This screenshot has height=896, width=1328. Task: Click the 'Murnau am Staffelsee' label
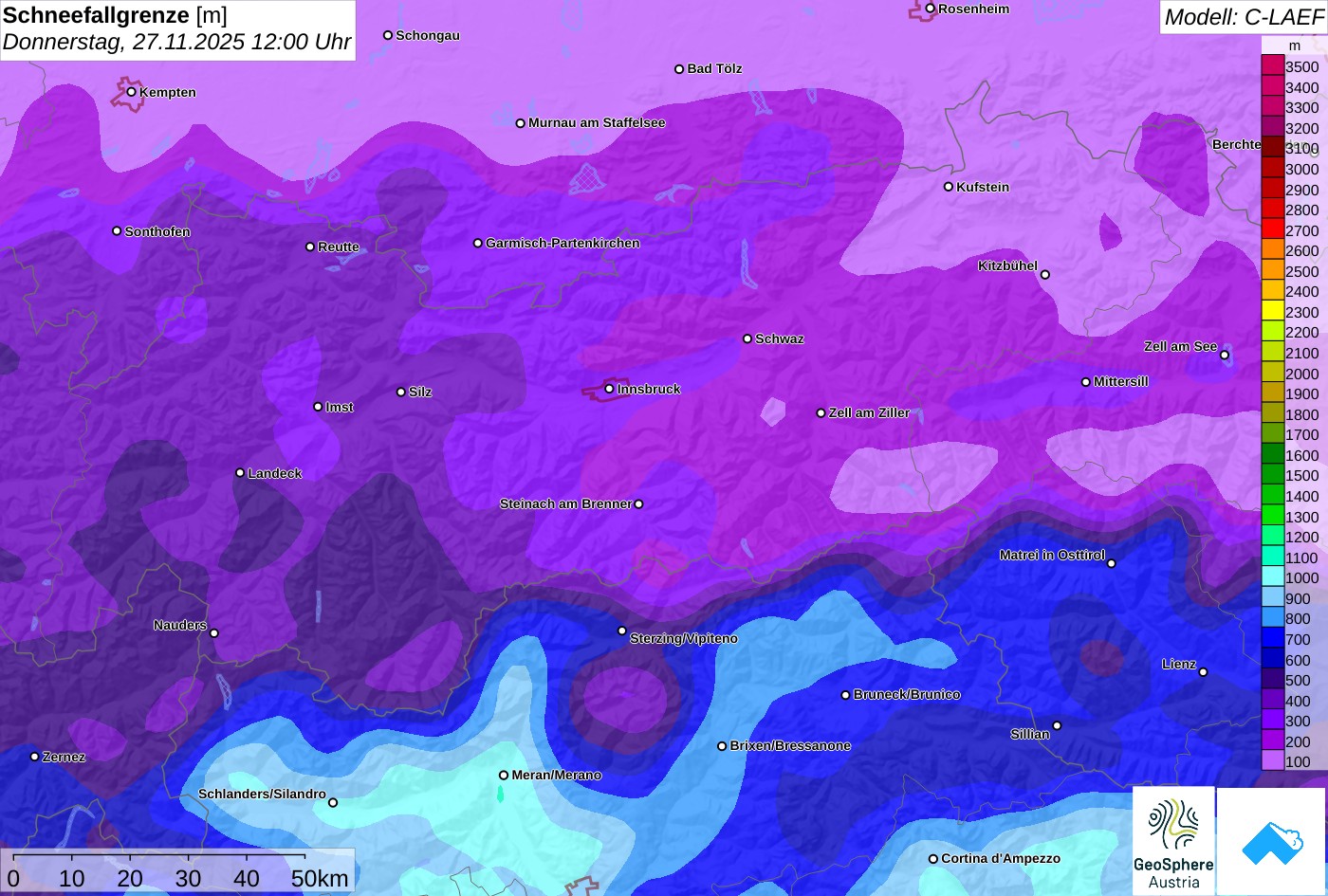tap(597, 122)
